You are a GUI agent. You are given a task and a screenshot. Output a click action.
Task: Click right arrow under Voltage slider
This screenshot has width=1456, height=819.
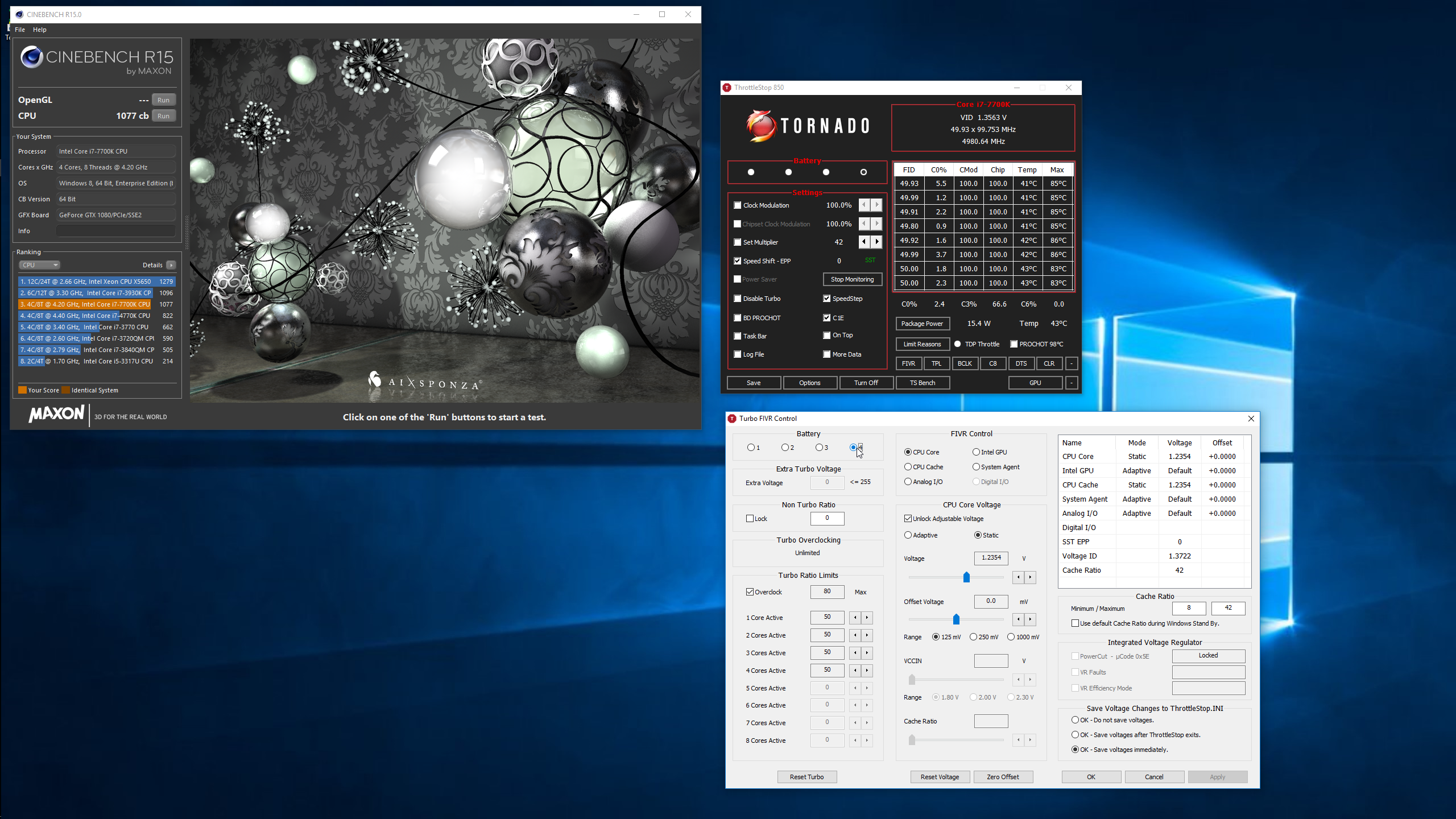pos(1030,577)
